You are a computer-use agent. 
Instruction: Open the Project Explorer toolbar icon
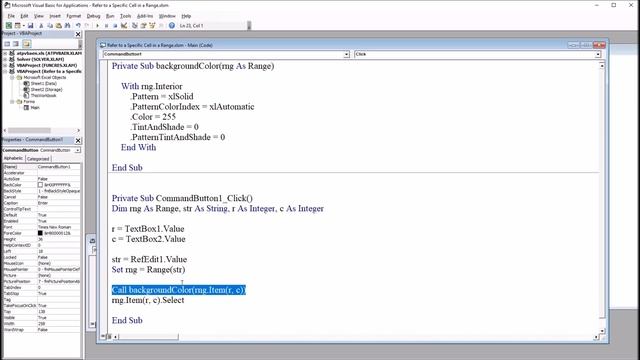135,25
